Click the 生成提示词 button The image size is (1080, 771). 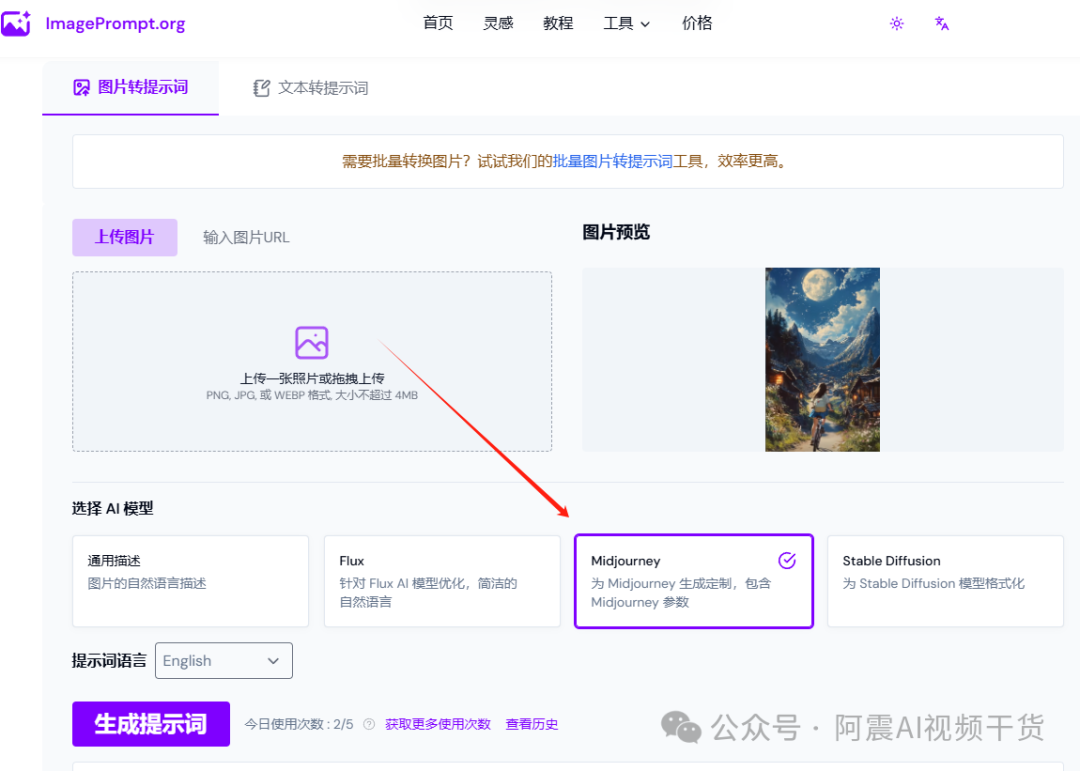pos(150,723)
